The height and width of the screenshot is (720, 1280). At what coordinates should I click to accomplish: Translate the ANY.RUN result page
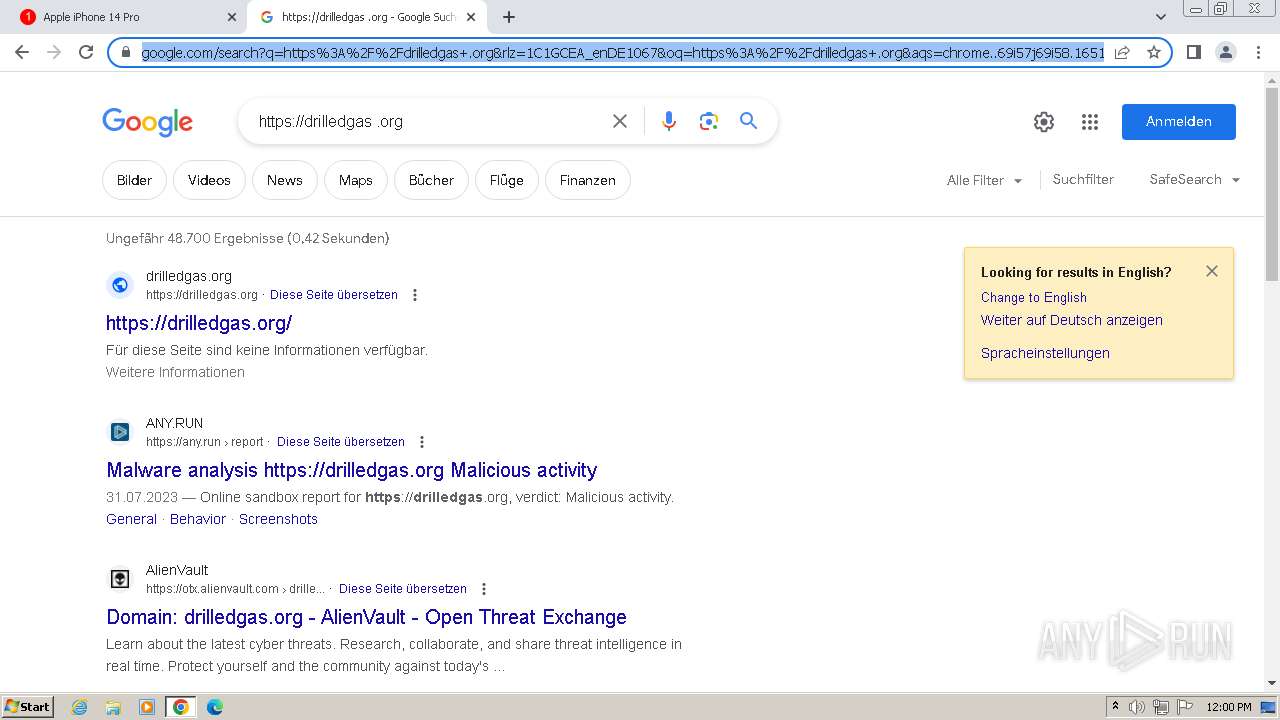point(341,442)
